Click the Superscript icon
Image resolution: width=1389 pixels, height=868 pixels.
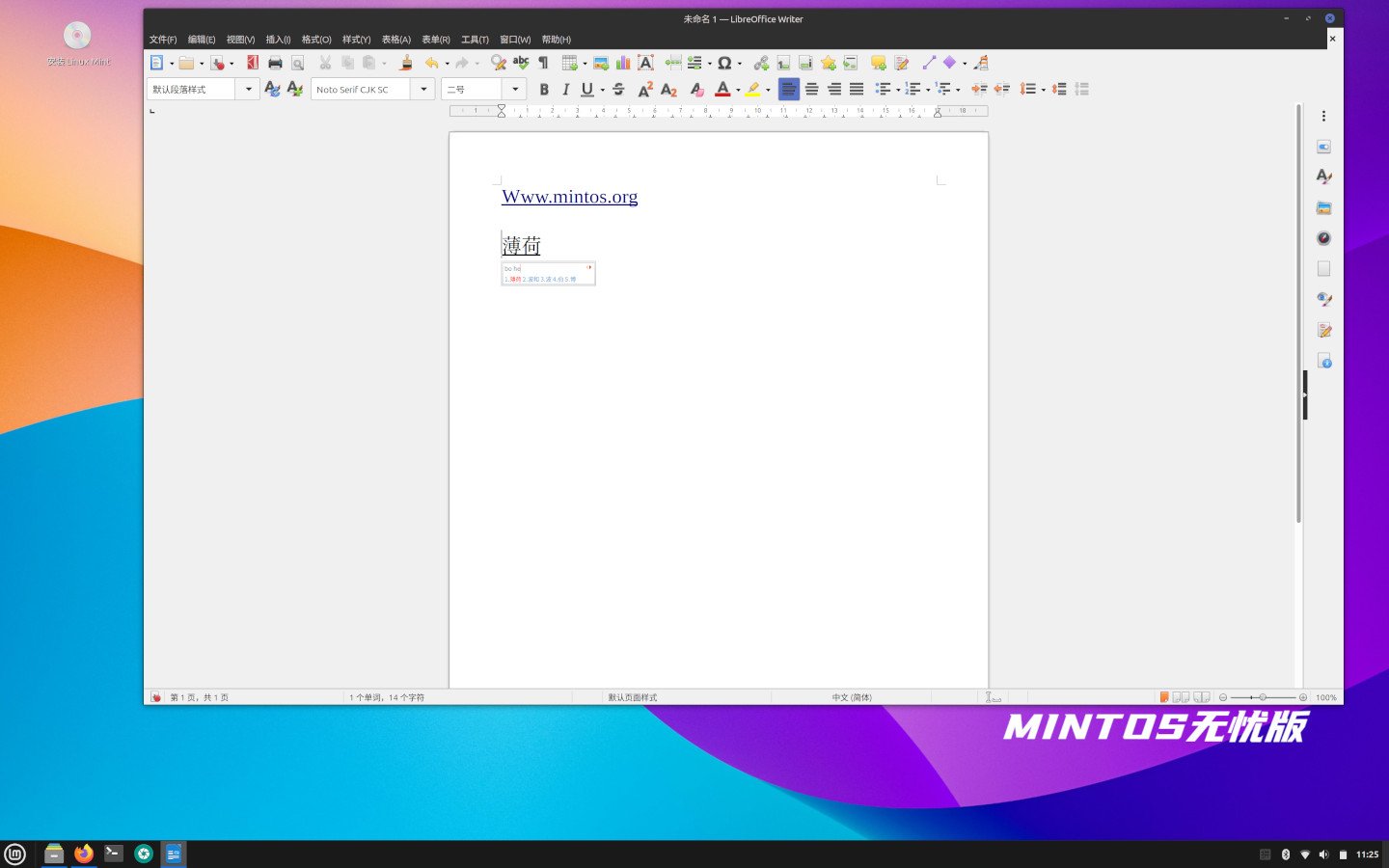[645, 89]
